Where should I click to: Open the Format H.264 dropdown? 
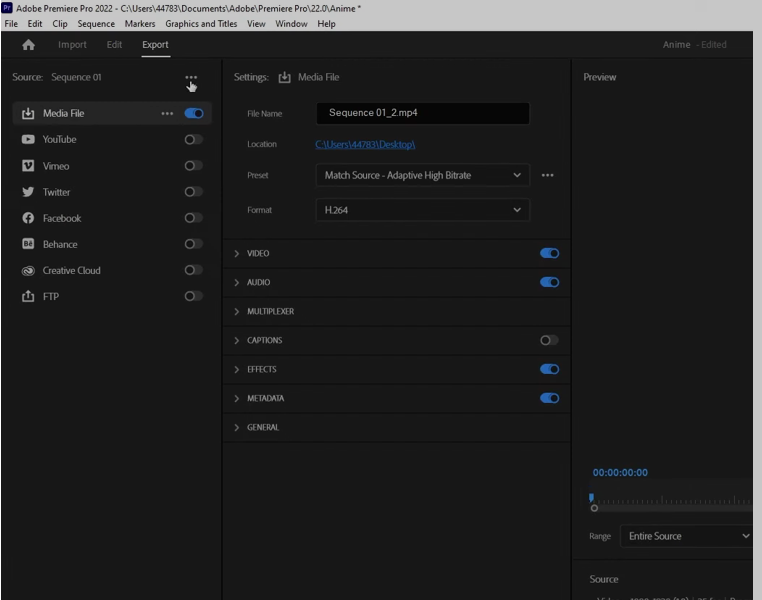click(422, 210)
